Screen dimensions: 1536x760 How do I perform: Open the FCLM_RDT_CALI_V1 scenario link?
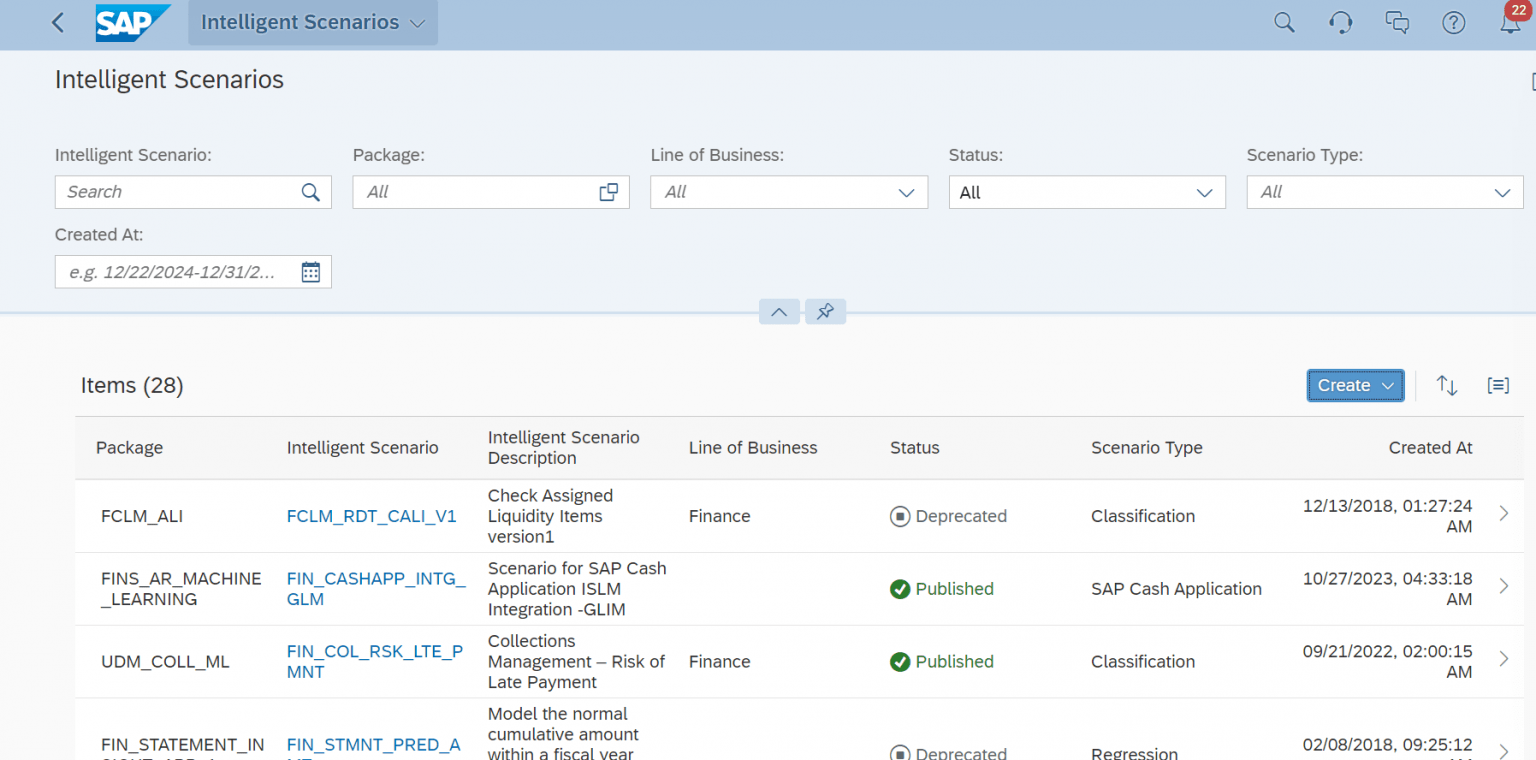(371, 516)
